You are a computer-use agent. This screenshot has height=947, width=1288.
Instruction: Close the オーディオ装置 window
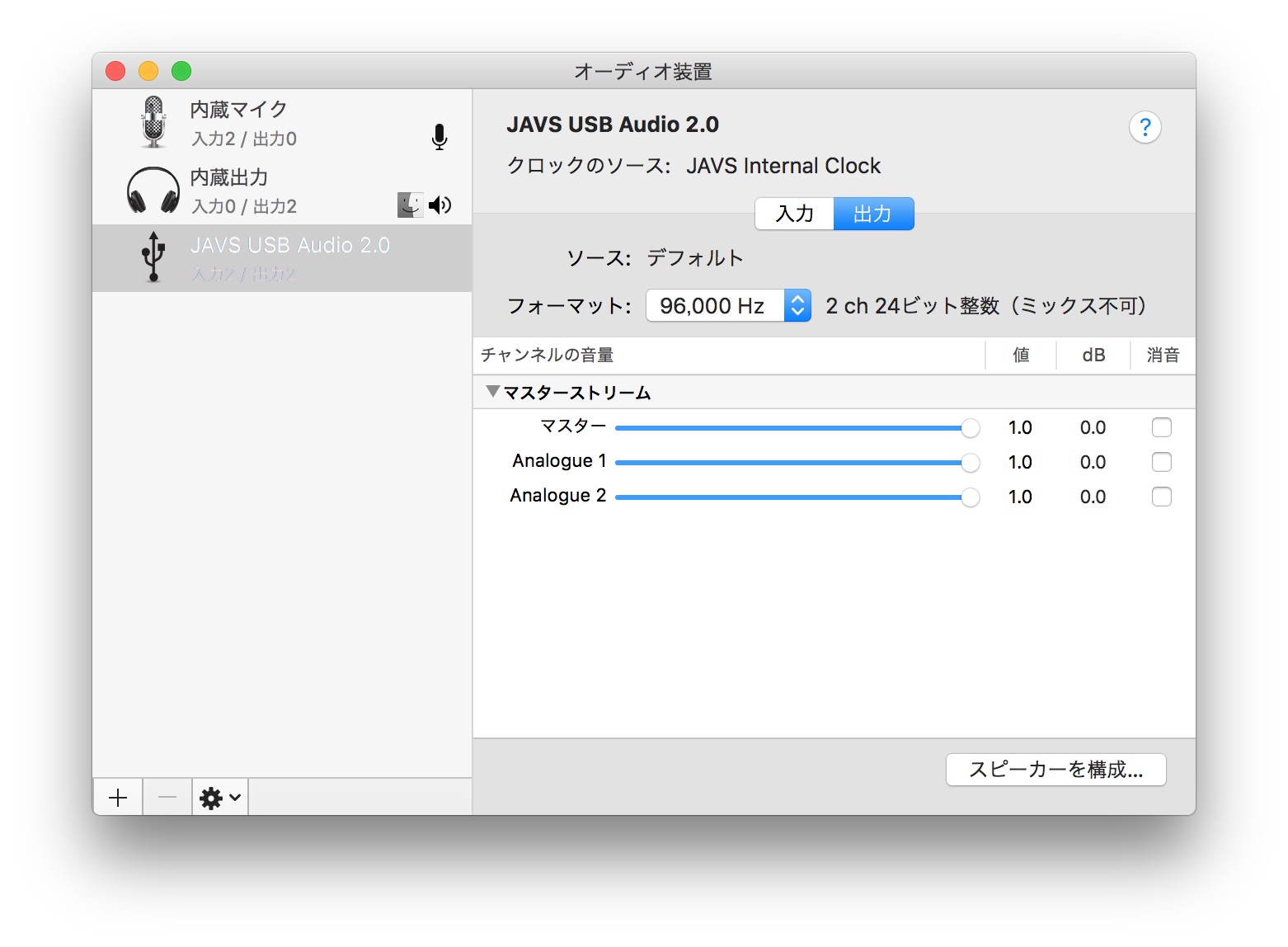pos(115,71)
